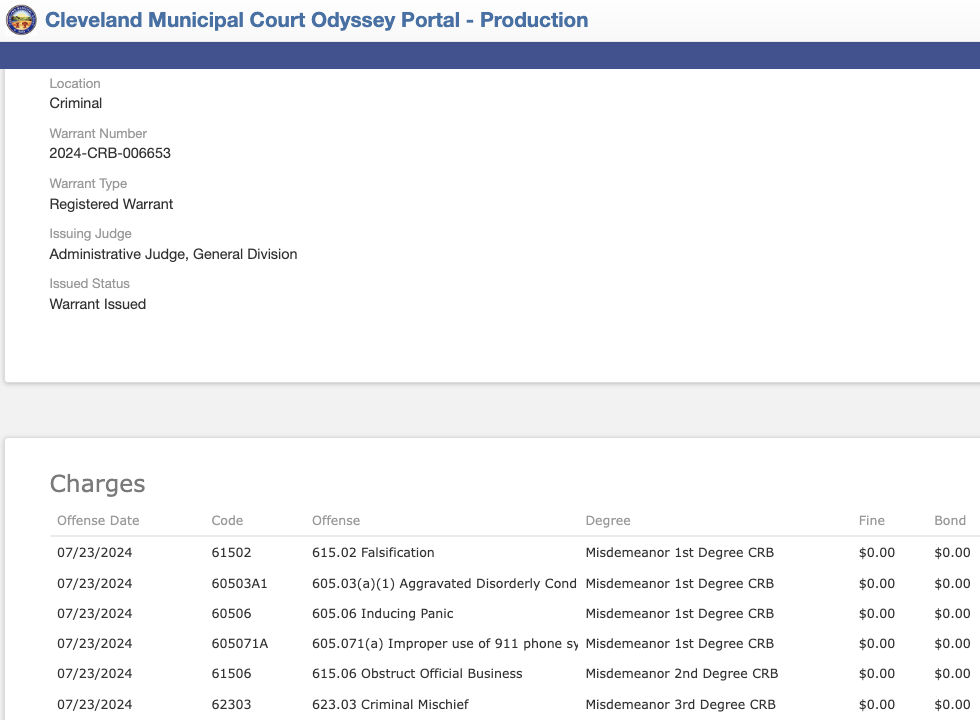This screenshot has width=980, height=720.
Task: Select warrant number 2024-CRB-006653
Action: [110, 153]
